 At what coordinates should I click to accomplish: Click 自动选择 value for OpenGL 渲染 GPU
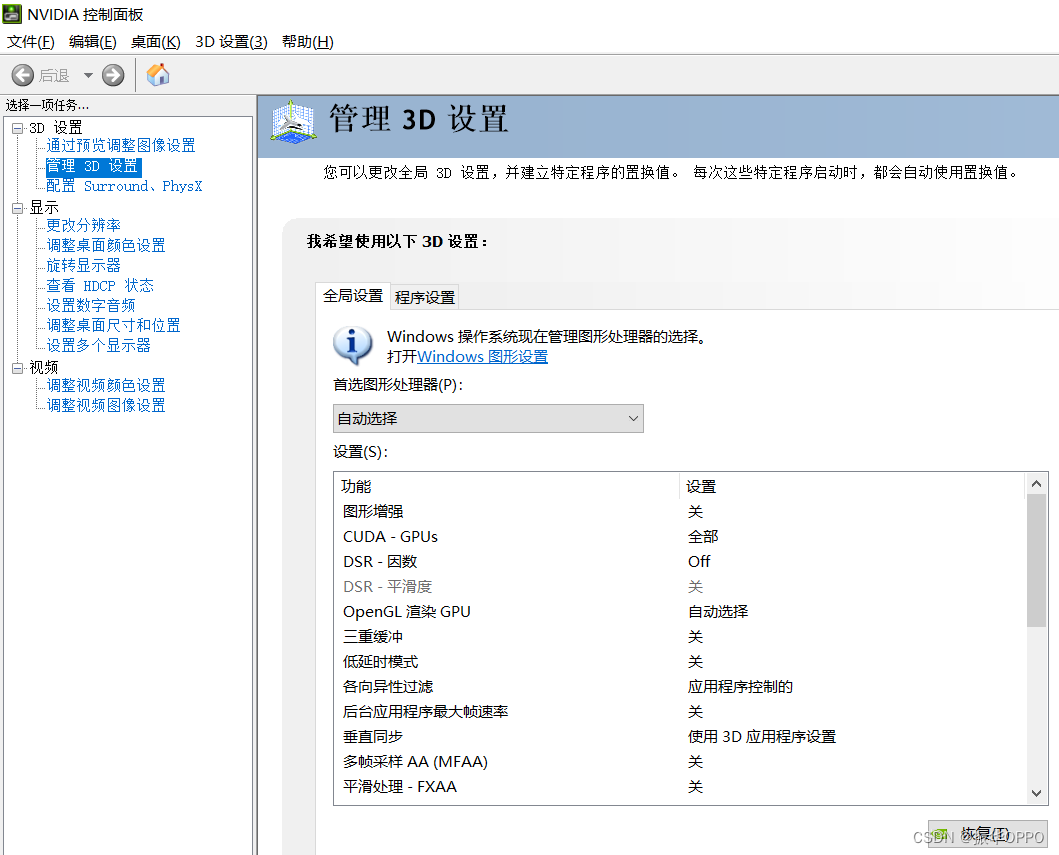click(x=718, y=612)
